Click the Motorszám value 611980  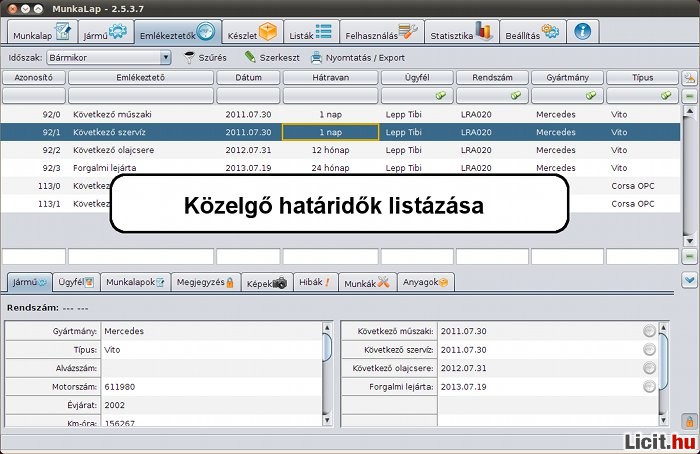pyautogui.click(x=120, y=387)
